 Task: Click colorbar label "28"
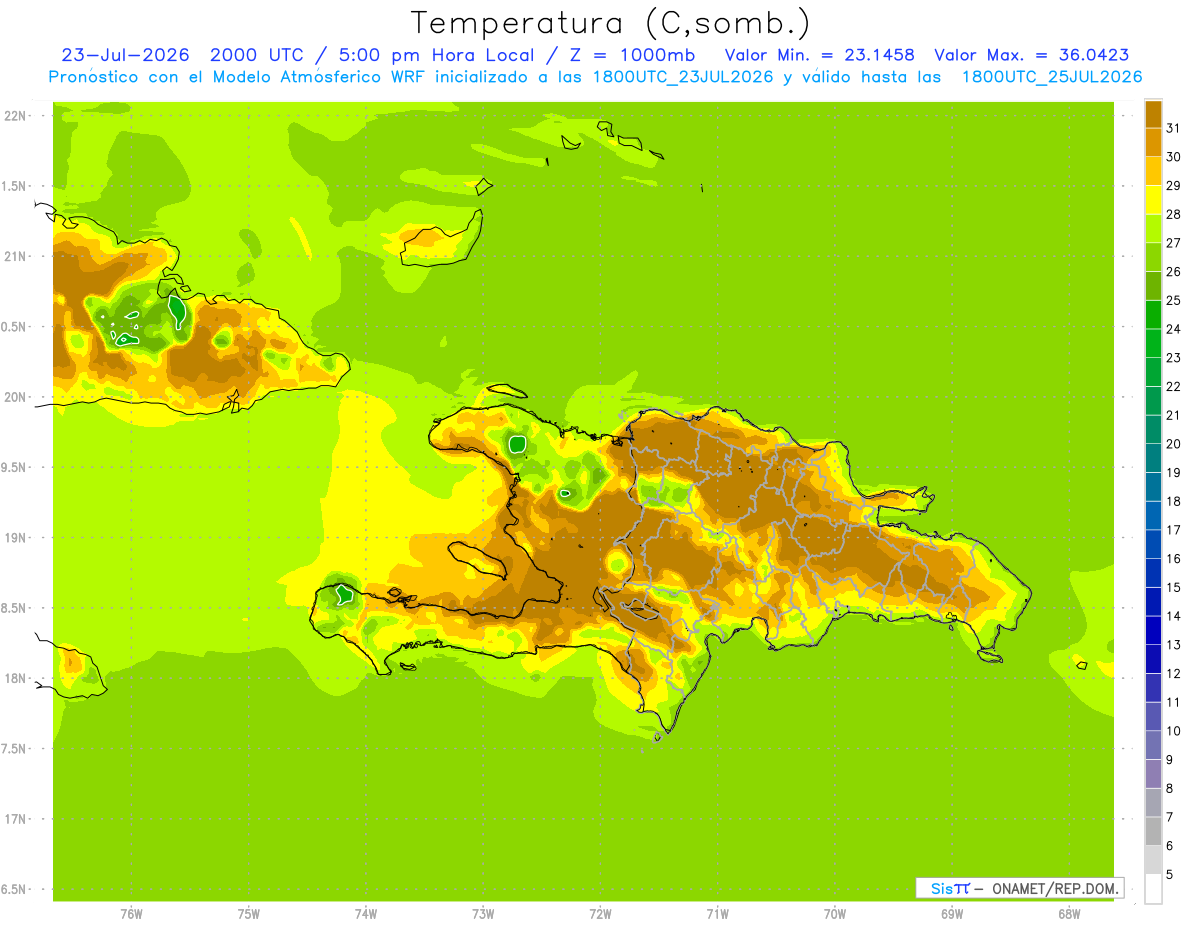1173,214
